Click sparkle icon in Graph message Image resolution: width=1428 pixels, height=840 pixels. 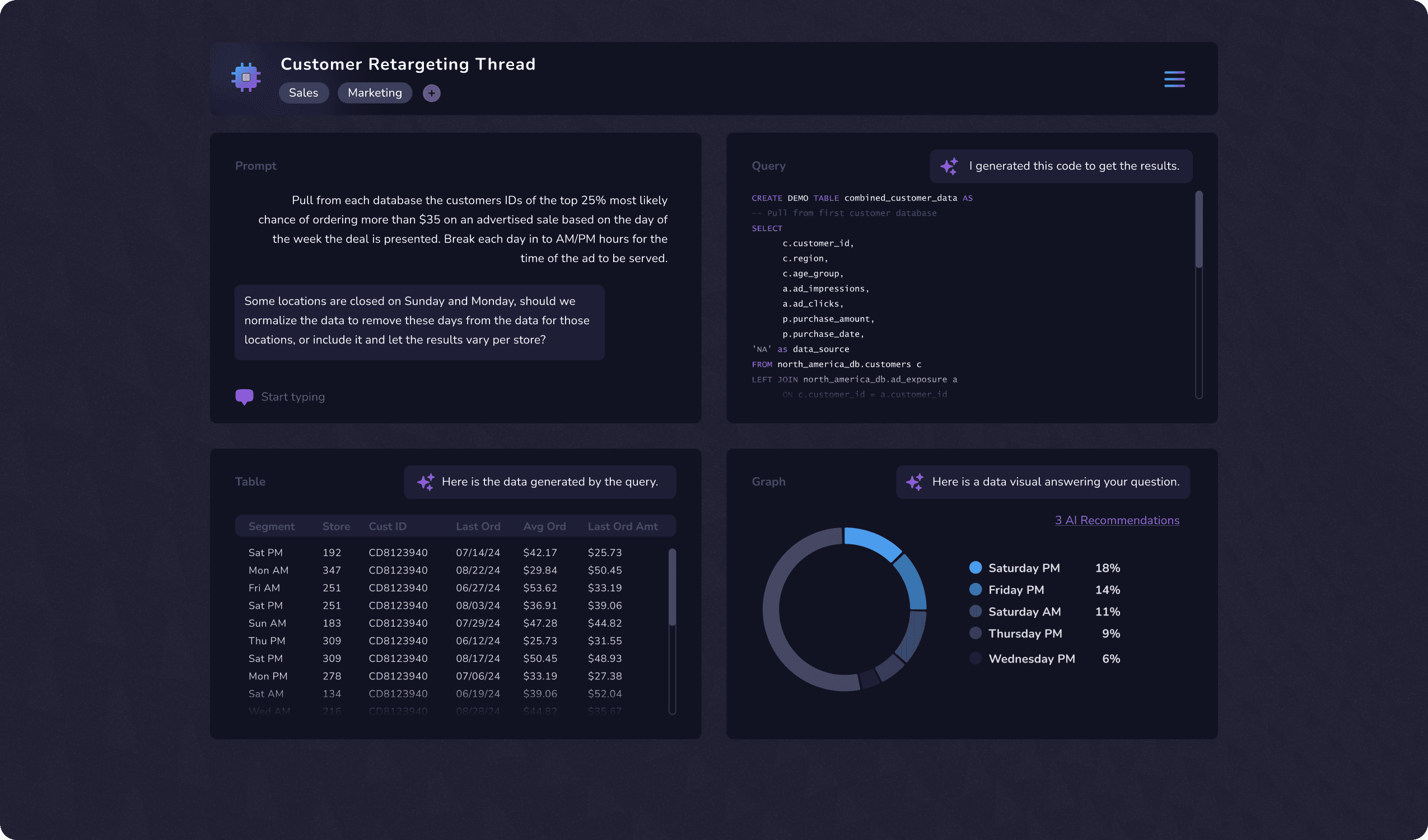click(914, 482)
